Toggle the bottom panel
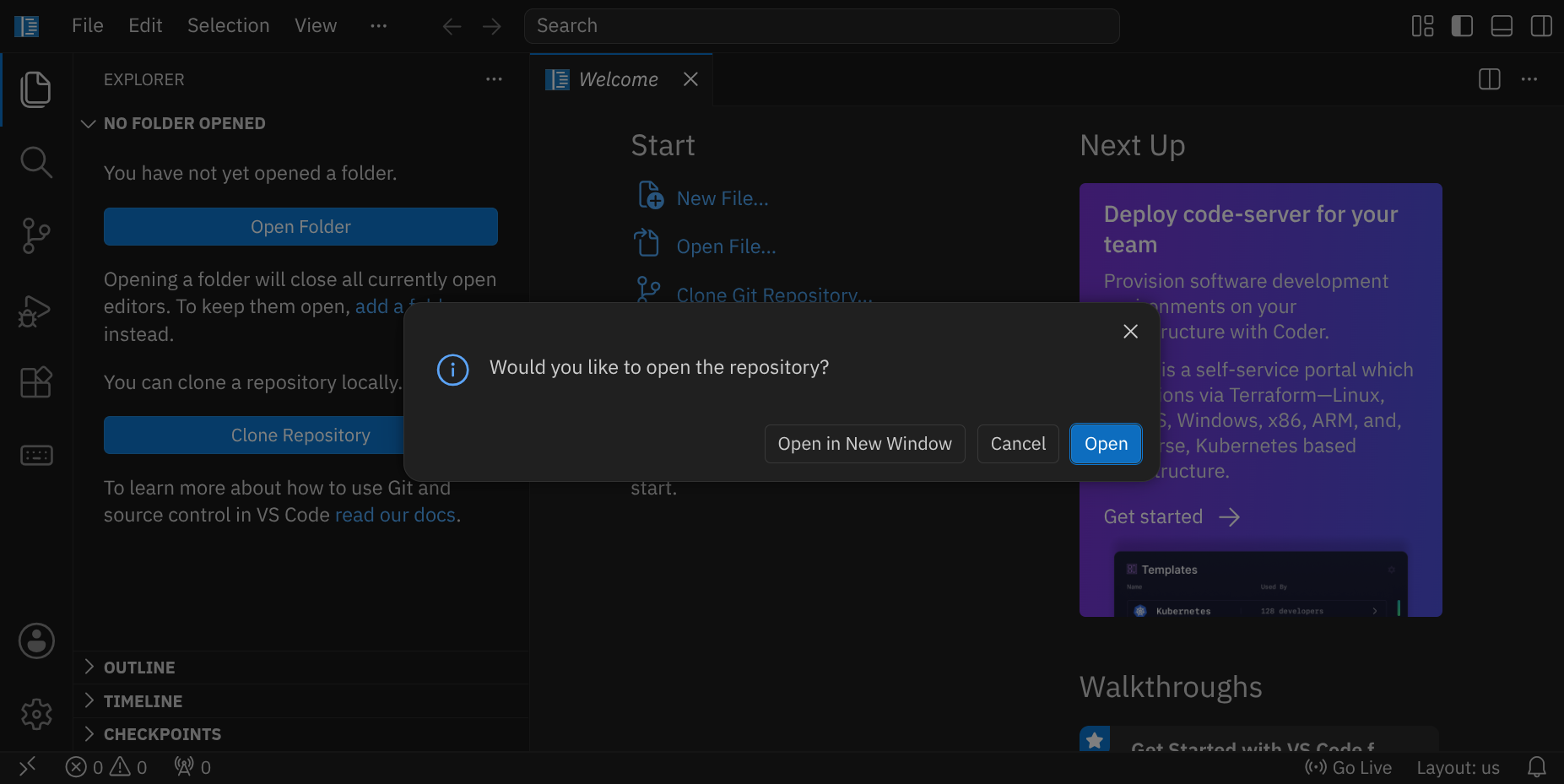1564x784 pixels. tap(1502, 26)
